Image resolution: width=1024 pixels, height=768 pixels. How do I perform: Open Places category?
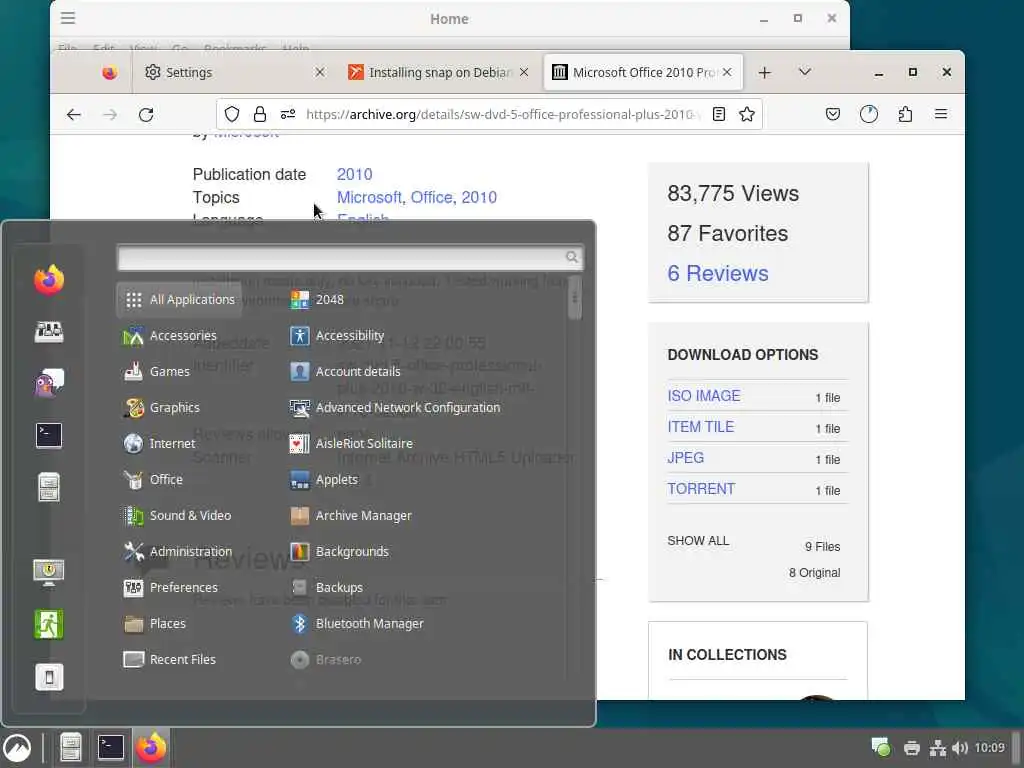pos(155,624)
